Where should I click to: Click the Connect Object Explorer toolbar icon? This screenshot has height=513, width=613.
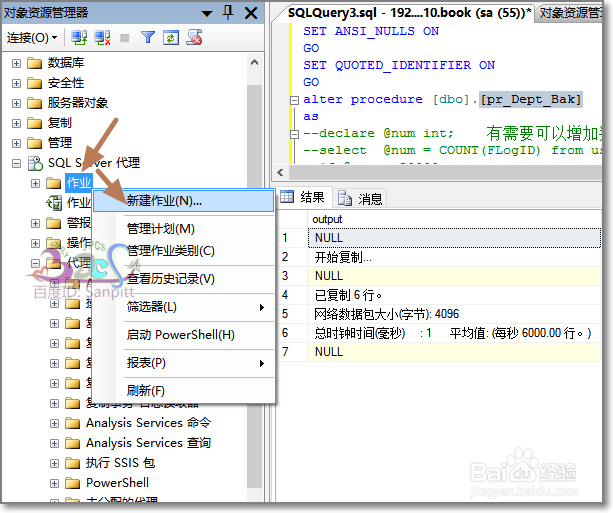click(79, 38)
